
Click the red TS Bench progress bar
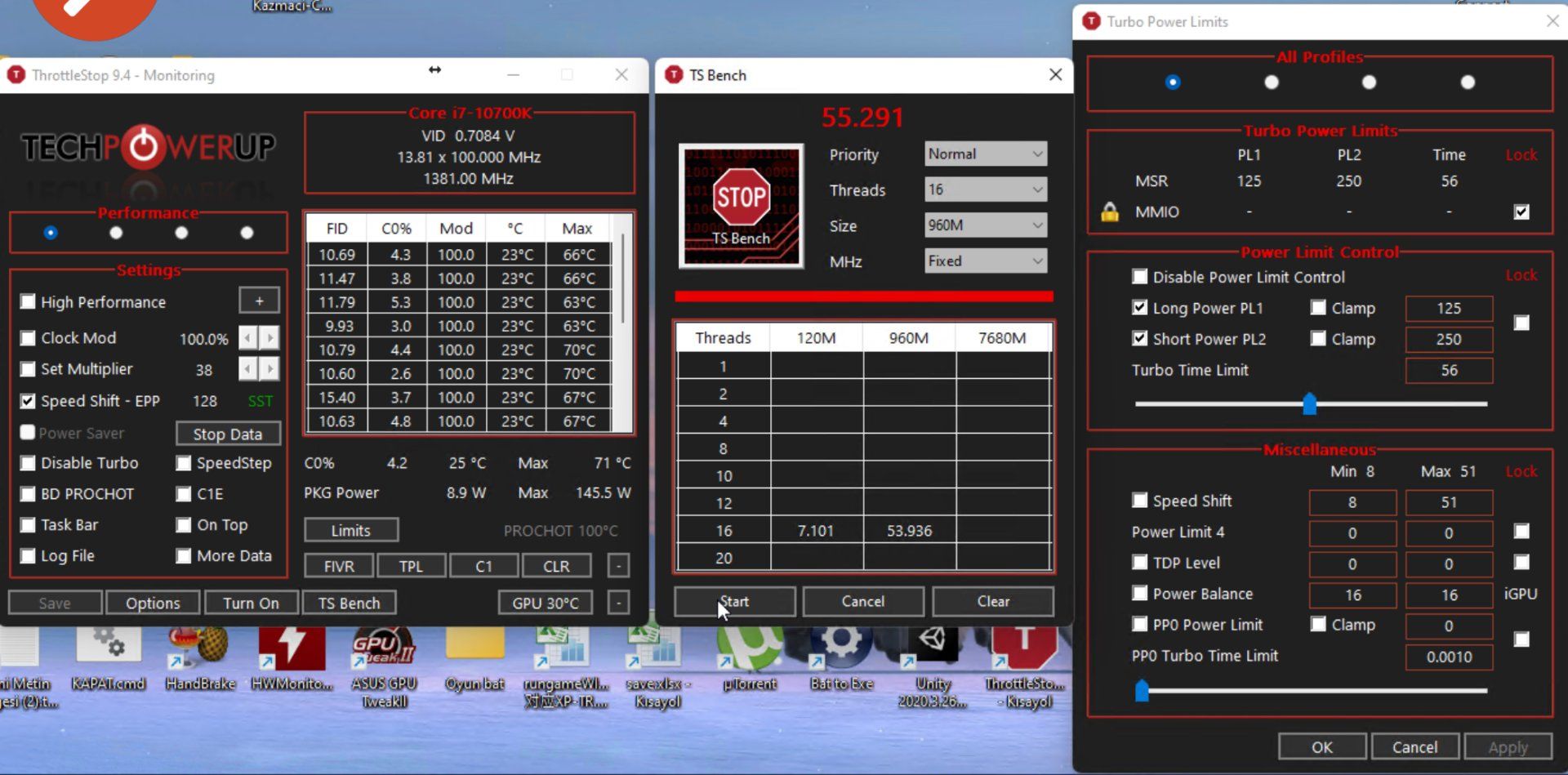(x=864, y=296)
